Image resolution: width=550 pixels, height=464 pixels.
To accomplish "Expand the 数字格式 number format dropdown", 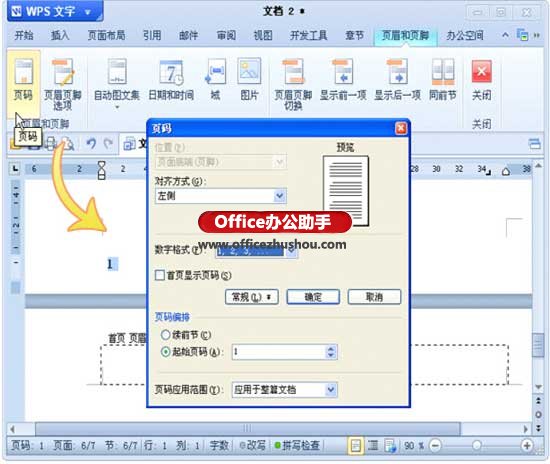I will click(x=292, y=252).
